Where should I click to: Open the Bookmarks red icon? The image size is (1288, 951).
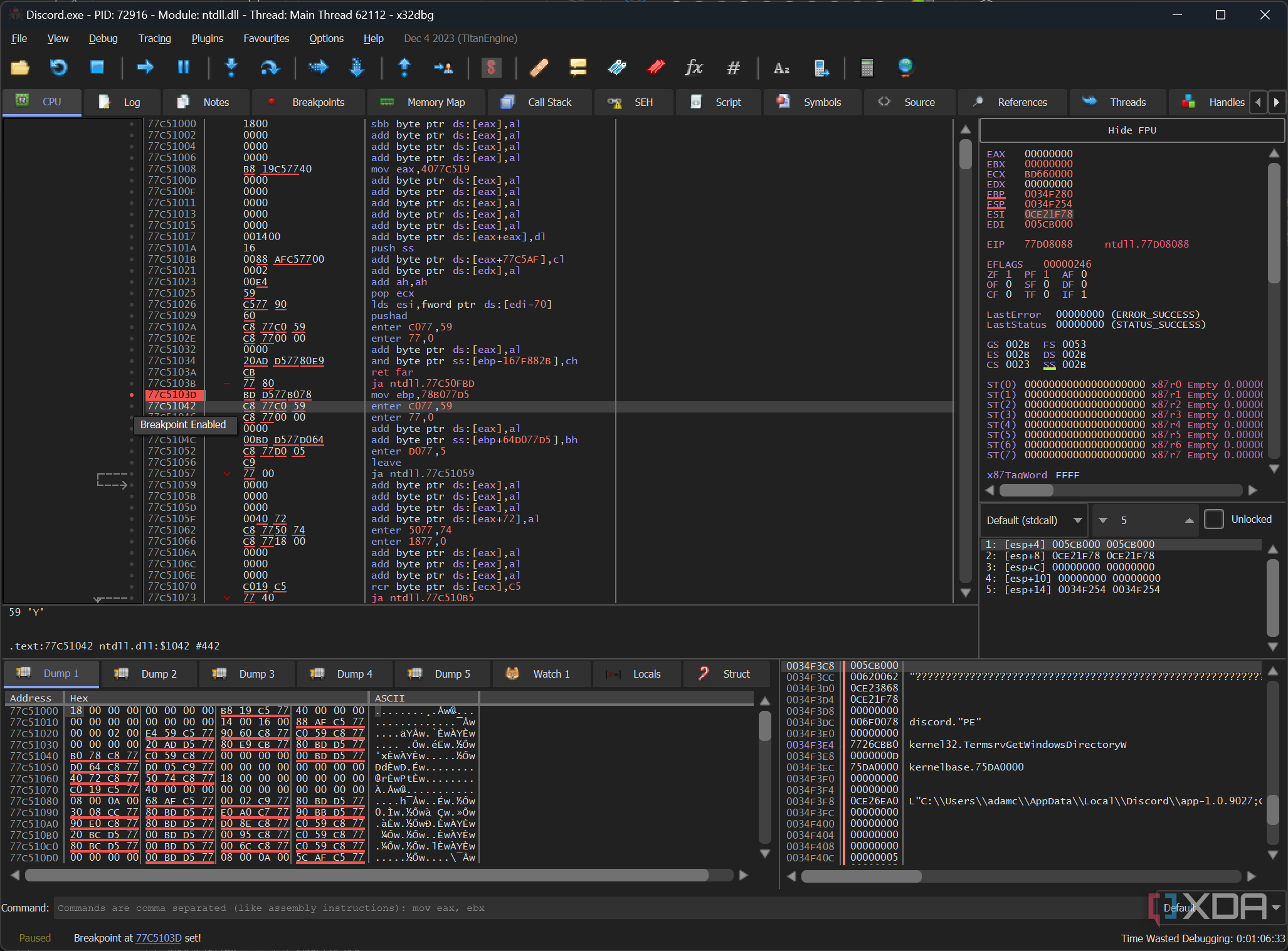pyautogui.click(x=656, y=67)
